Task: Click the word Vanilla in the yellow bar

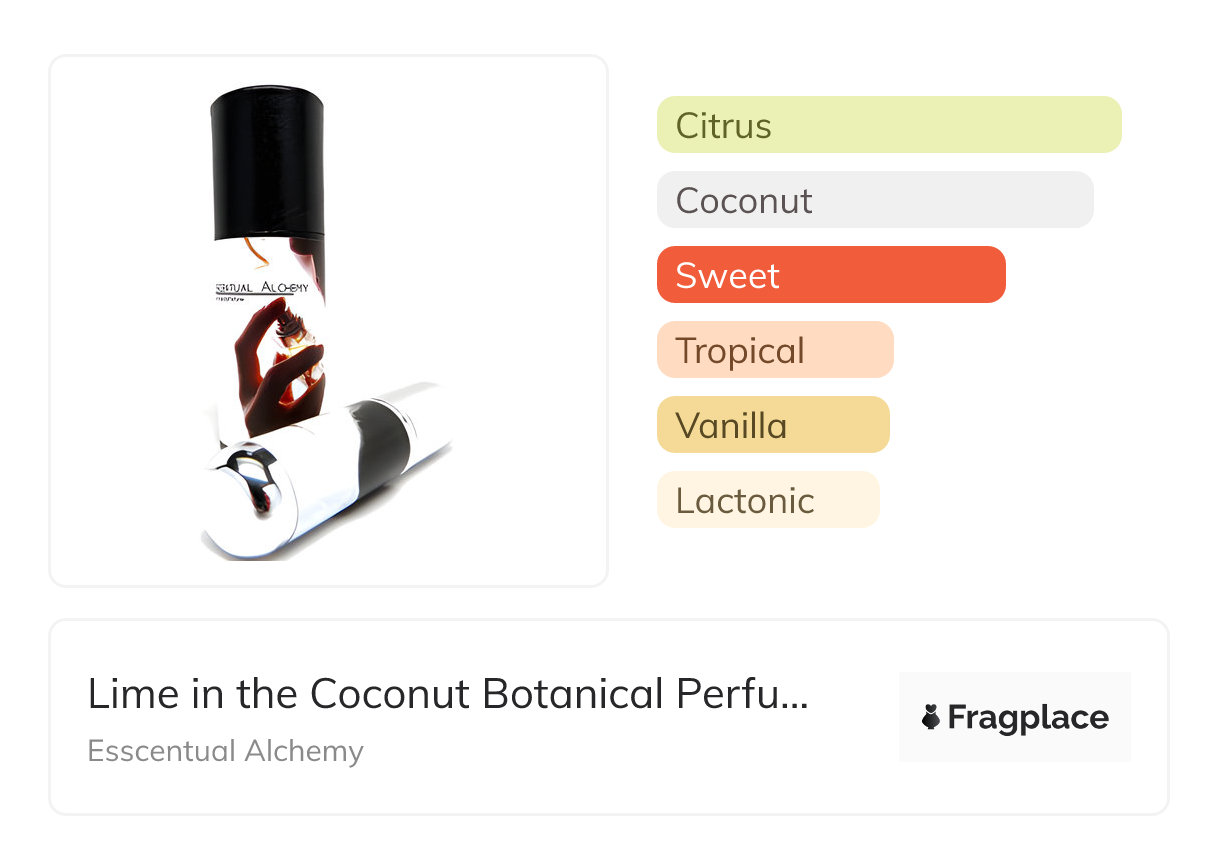Action: [731, 426]
